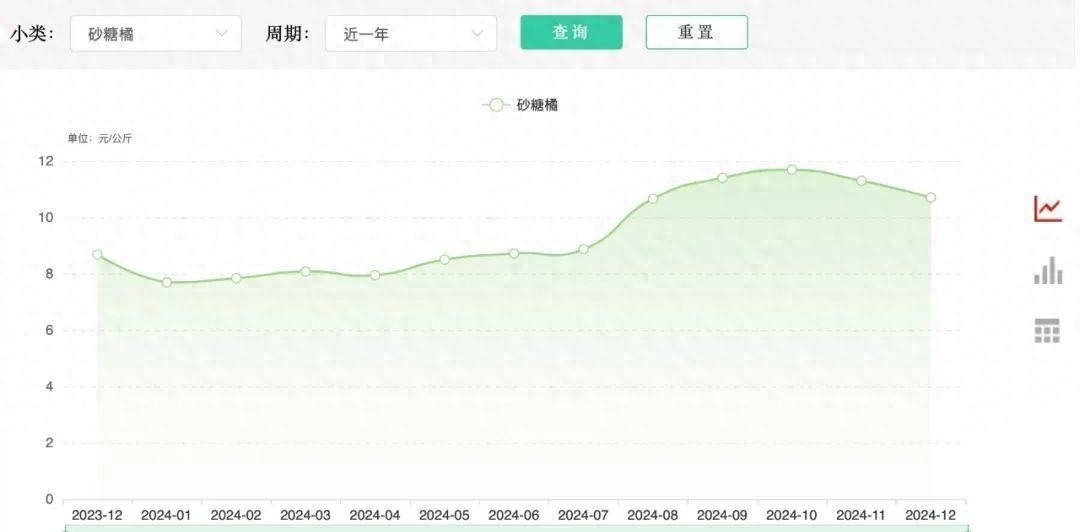1080x532 pixels.
Task: Click the 2024-11 data point
Action: tap(861, 181)
